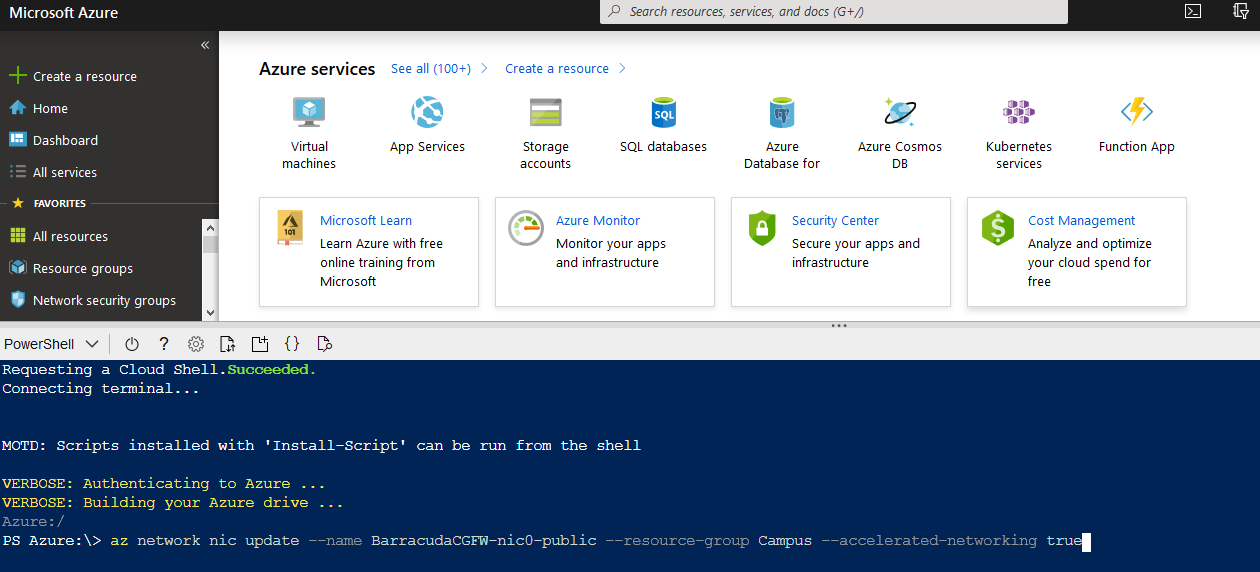Viewport: 1260px width, 572px height.
Task: Collapse the left sidebar menu
Action: [x=205, y=45]
